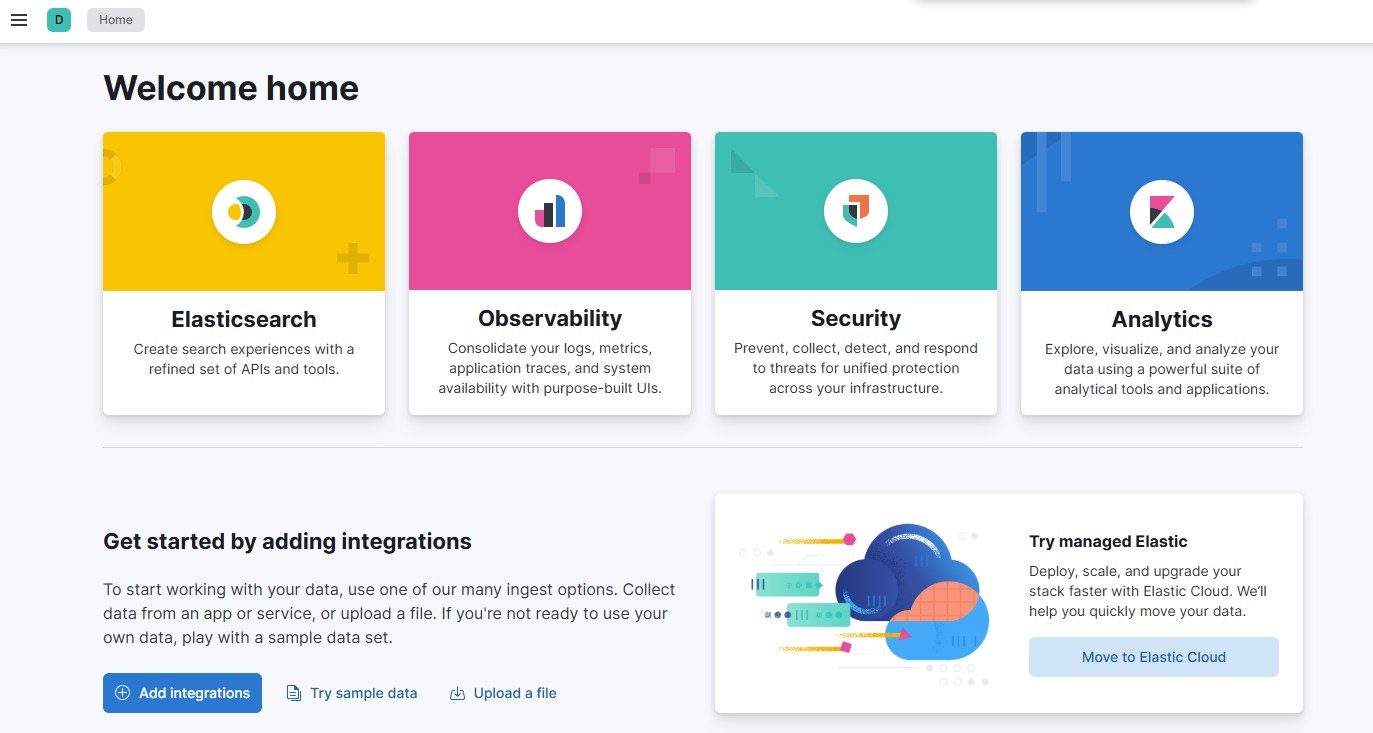Viewport: 1373px width, 733px height.
Task: Open the Observability card title
Action: coord(550,318)
